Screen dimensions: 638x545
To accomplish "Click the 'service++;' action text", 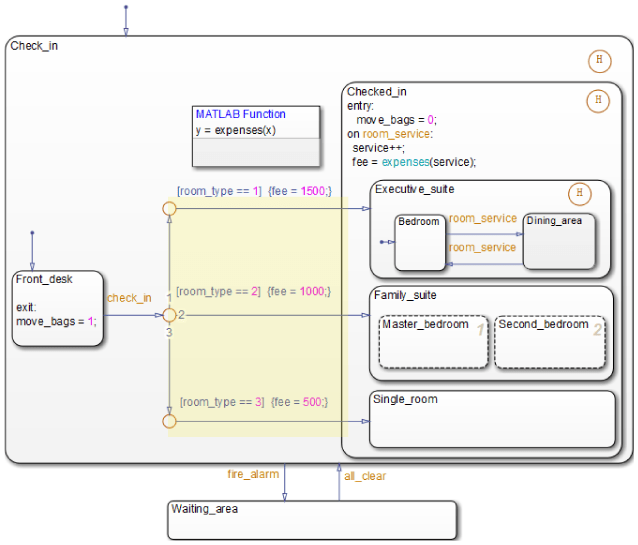I will [378, 148].
